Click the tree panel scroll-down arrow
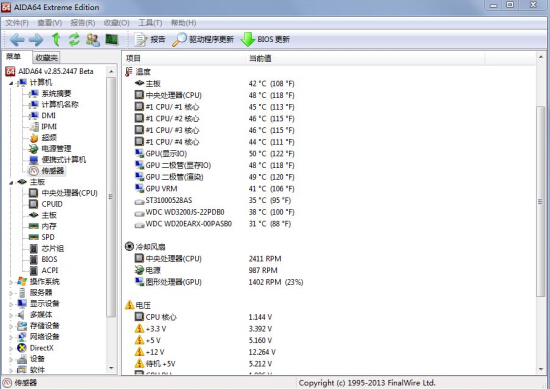Viewport: 550px width, 389px height. click(x=111, y=368)
